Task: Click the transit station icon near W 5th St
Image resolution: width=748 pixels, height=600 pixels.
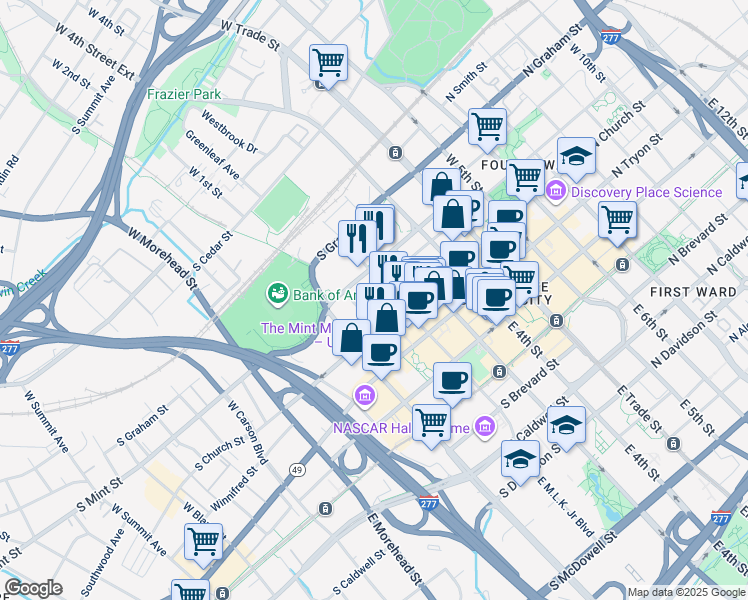Action: coord(395,153)
